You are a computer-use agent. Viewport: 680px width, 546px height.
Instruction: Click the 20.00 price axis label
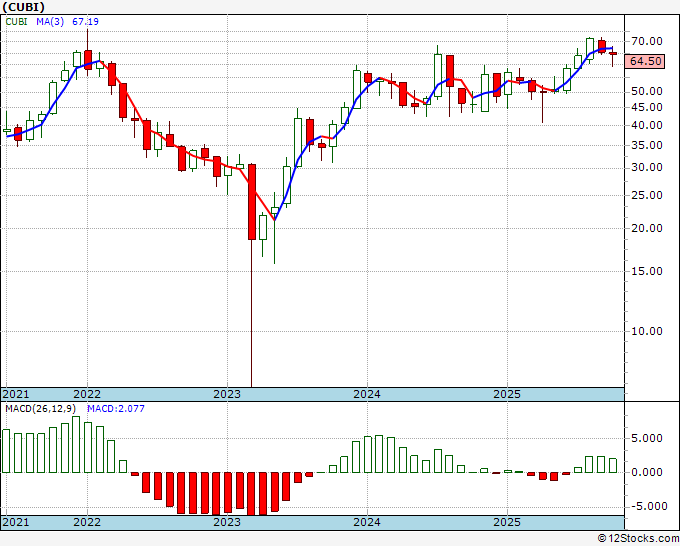pyautogui.click(x=647, y=228)
